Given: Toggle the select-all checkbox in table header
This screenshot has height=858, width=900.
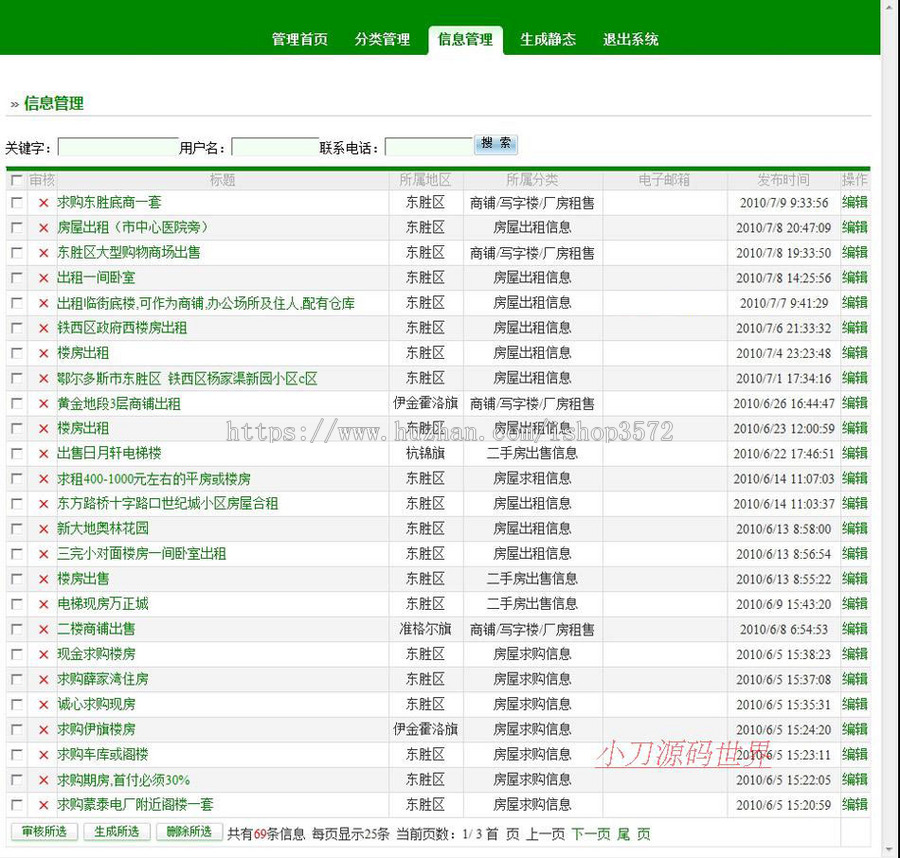Looking at the screenshot, I should (16, 180).
